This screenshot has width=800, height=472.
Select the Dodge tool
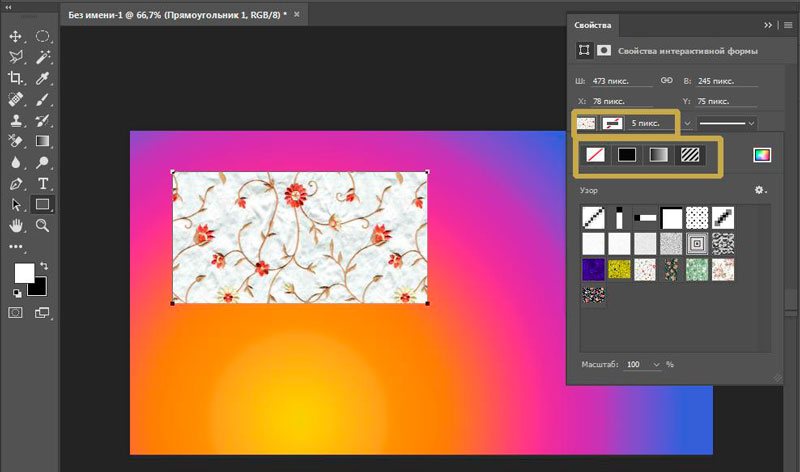[42, 162]
